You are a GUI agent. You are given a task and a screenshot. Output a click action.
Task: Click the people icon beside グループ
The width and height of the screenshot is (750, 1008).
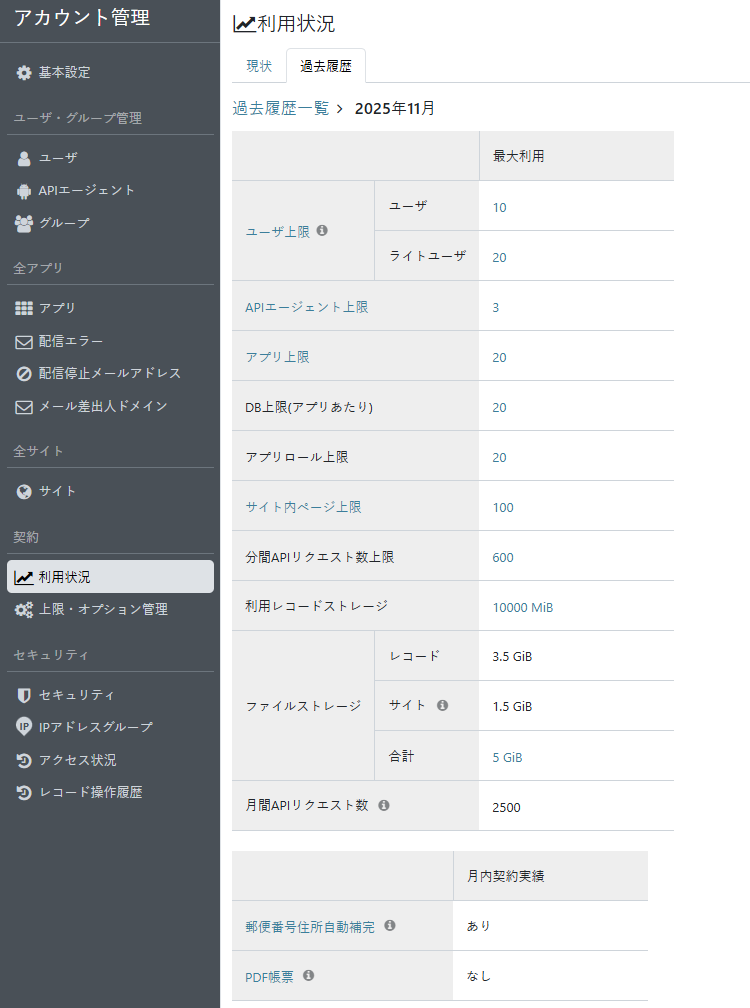click(24, 223)
